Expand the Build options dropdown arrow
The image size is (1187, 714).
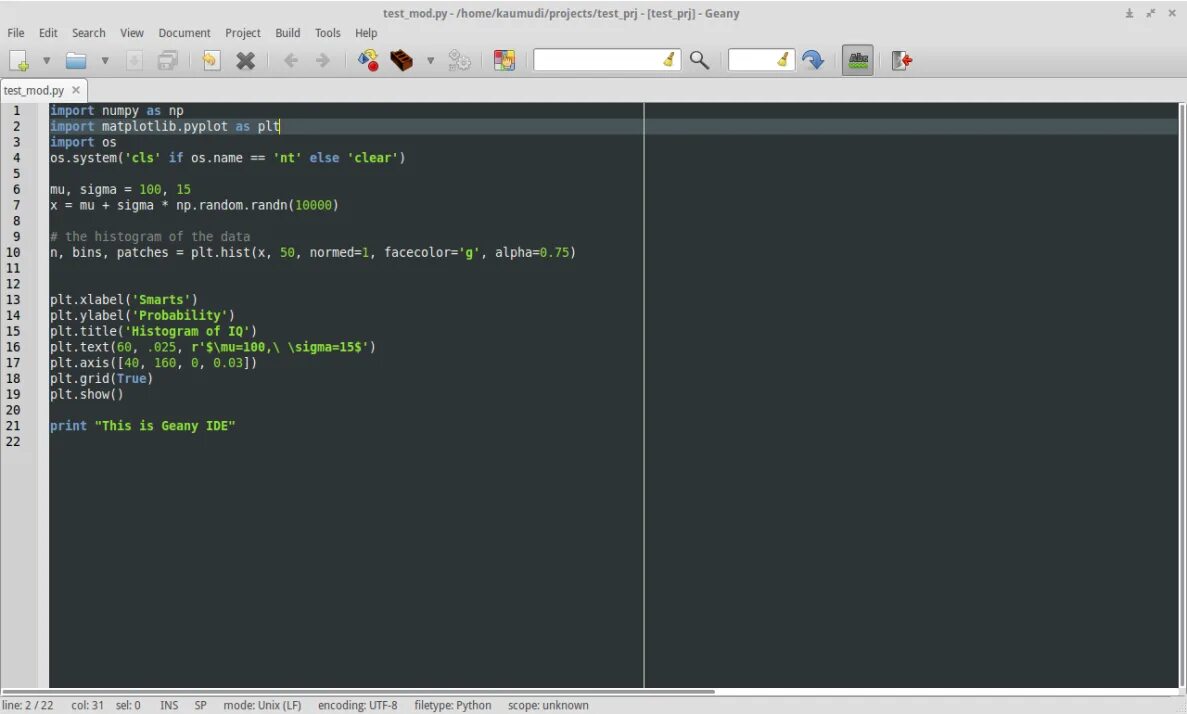pos(430,61)
